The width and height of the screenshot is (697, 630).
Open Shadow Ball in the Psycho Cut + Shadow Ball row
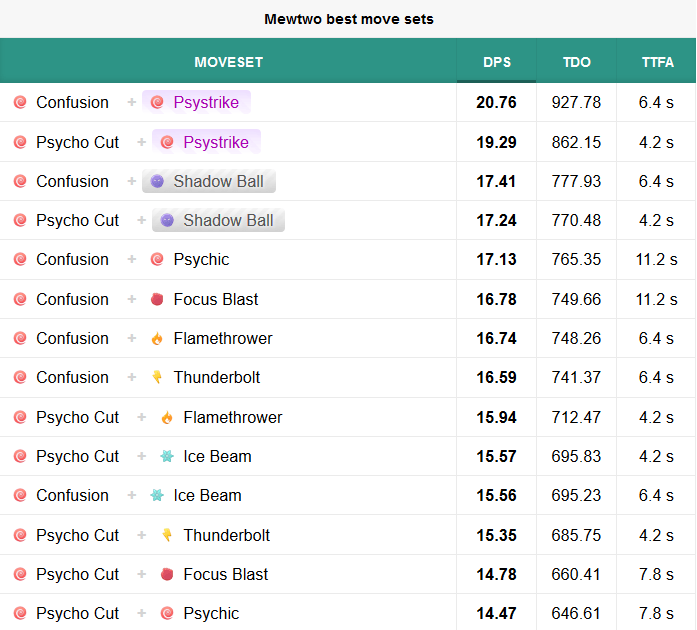(x=228, y=221)
